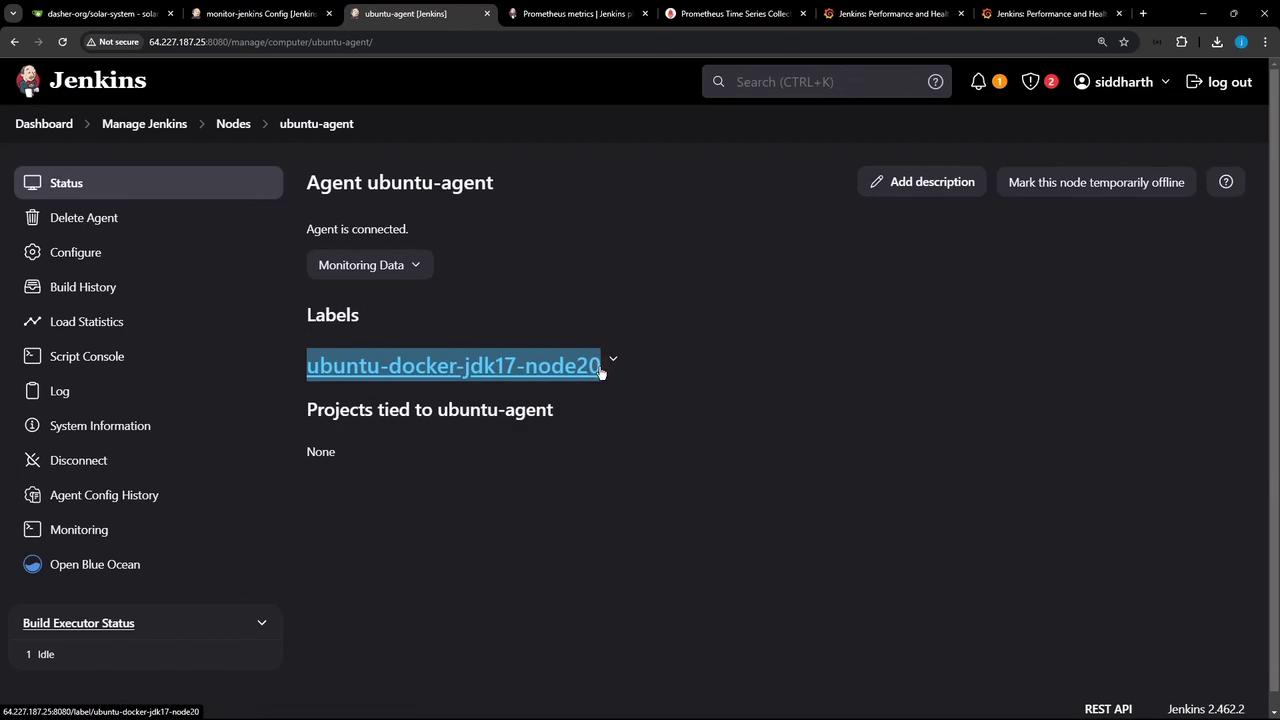This screenshot has height=720, width=1280.
Task: Click the notifications bell icon
Action: (978, 82)
